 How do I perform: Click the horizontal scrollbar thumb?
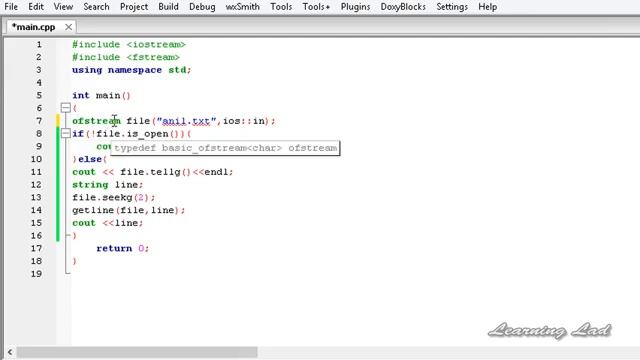(x=137, y=352)
